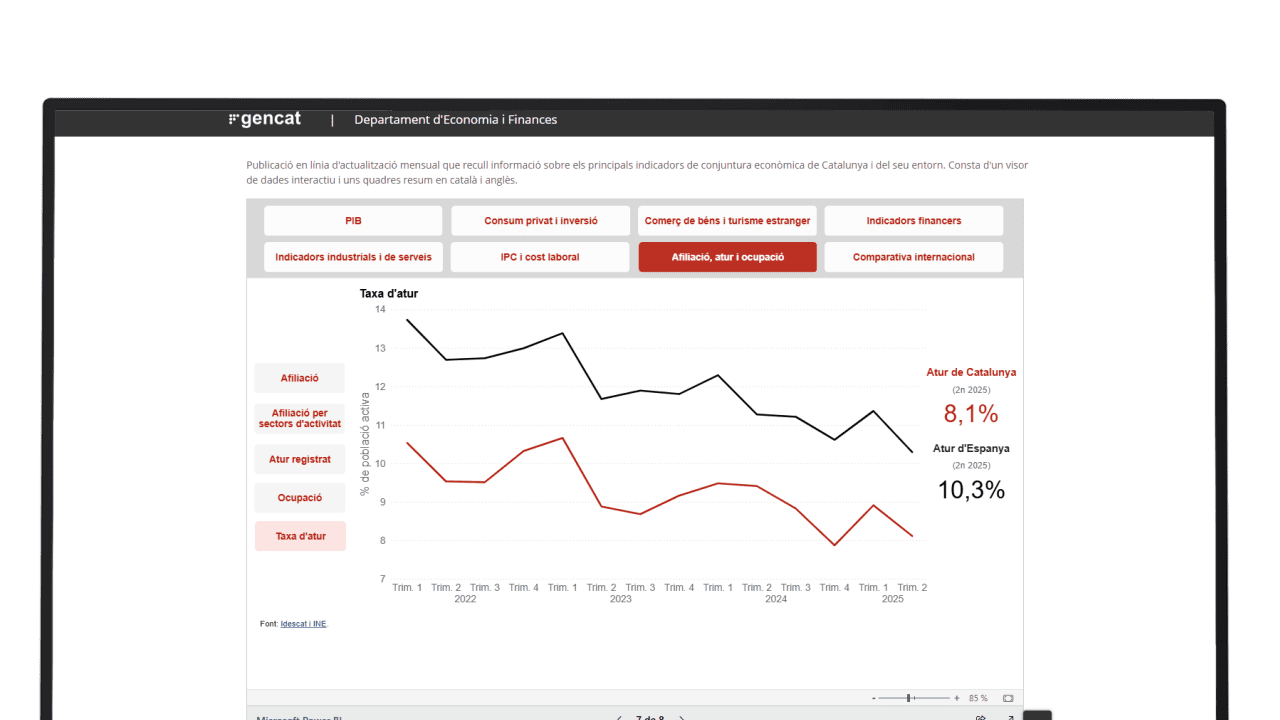The width and height of the screenshot is (1280, 720).
Task: Go to Indicadors industrials i de serveis
Action: pyautogui.click(x=353, y=257)
